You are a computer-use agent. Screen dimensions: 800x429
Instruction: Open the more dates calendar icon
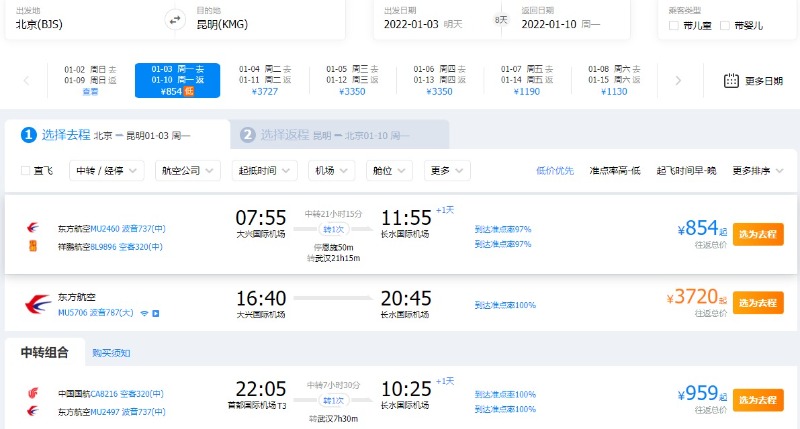coord(731,81)
